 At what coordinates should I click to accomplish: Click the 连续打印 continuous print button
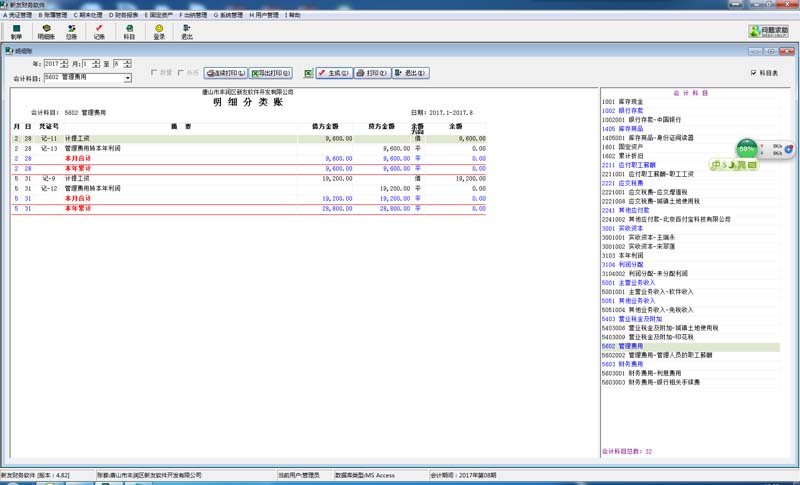coord(226,73)
